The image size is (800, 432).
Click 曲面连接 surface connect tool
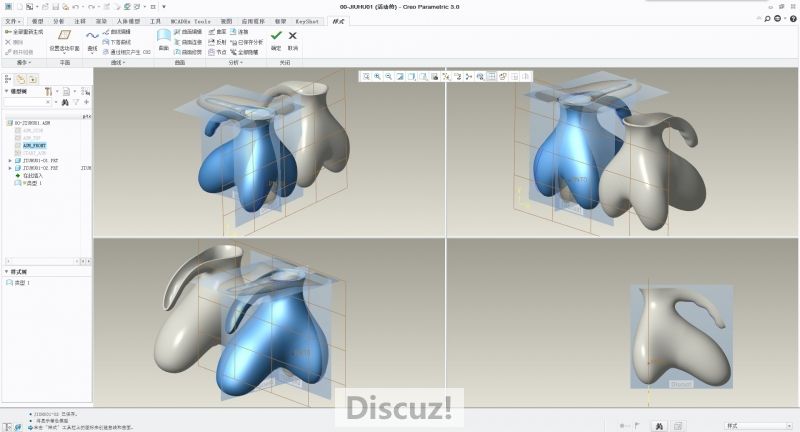pyautogui.click(x=188, y=42)
